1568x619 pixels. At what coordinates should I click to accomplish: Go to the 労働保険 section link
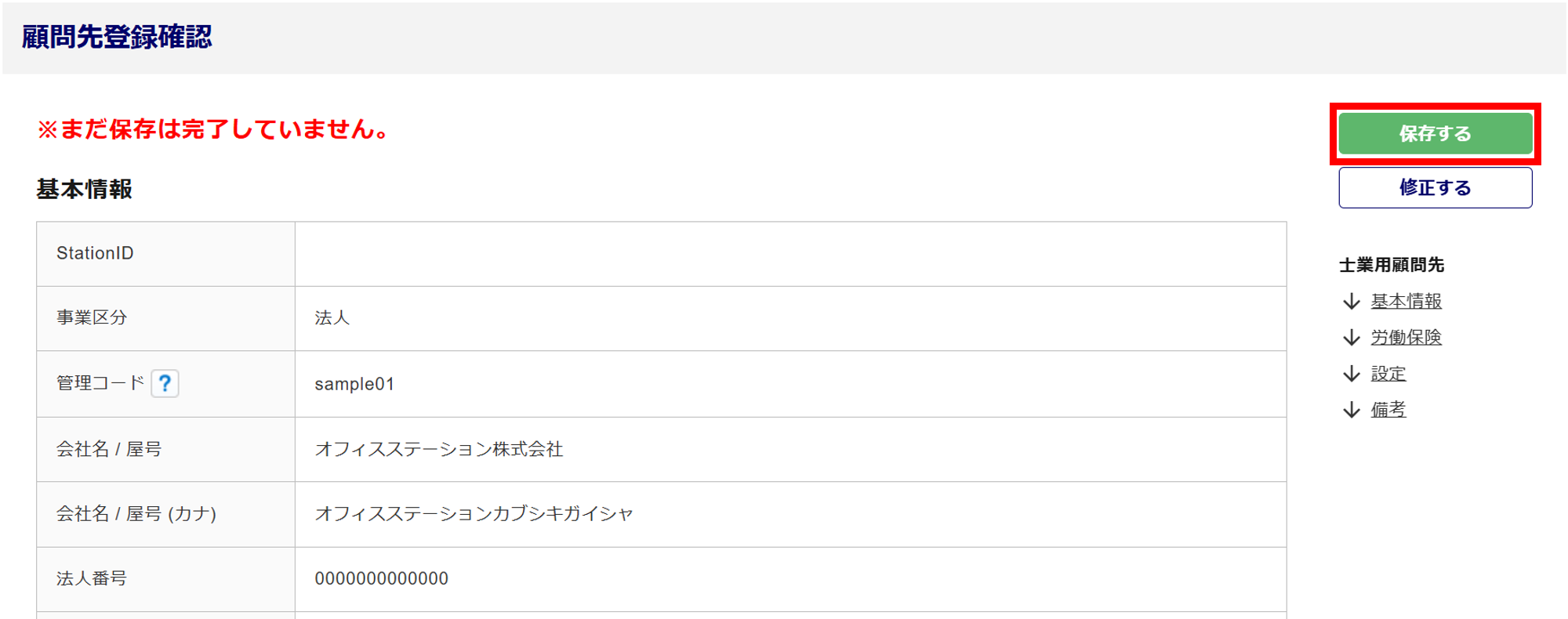pyautogui.click(x=1406, y=337)
